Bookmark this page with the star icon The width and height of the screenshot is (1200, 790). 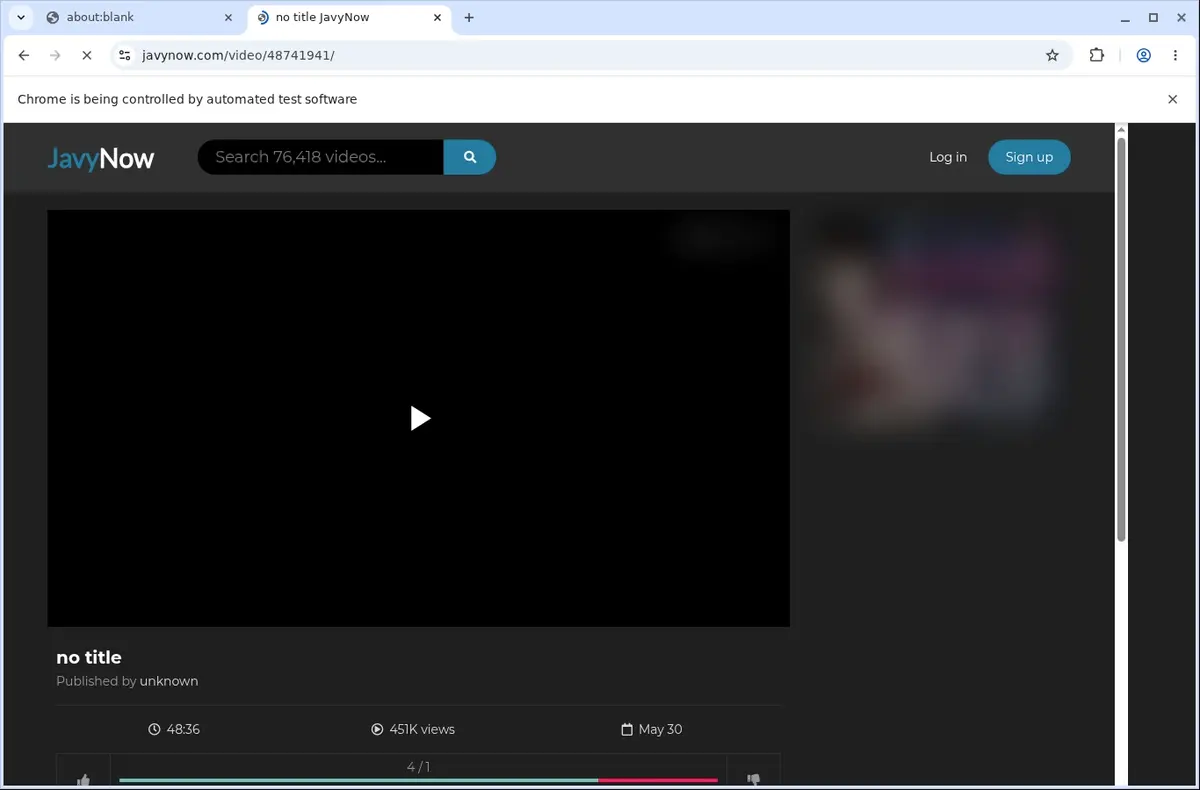click(x=1052, y=56)
